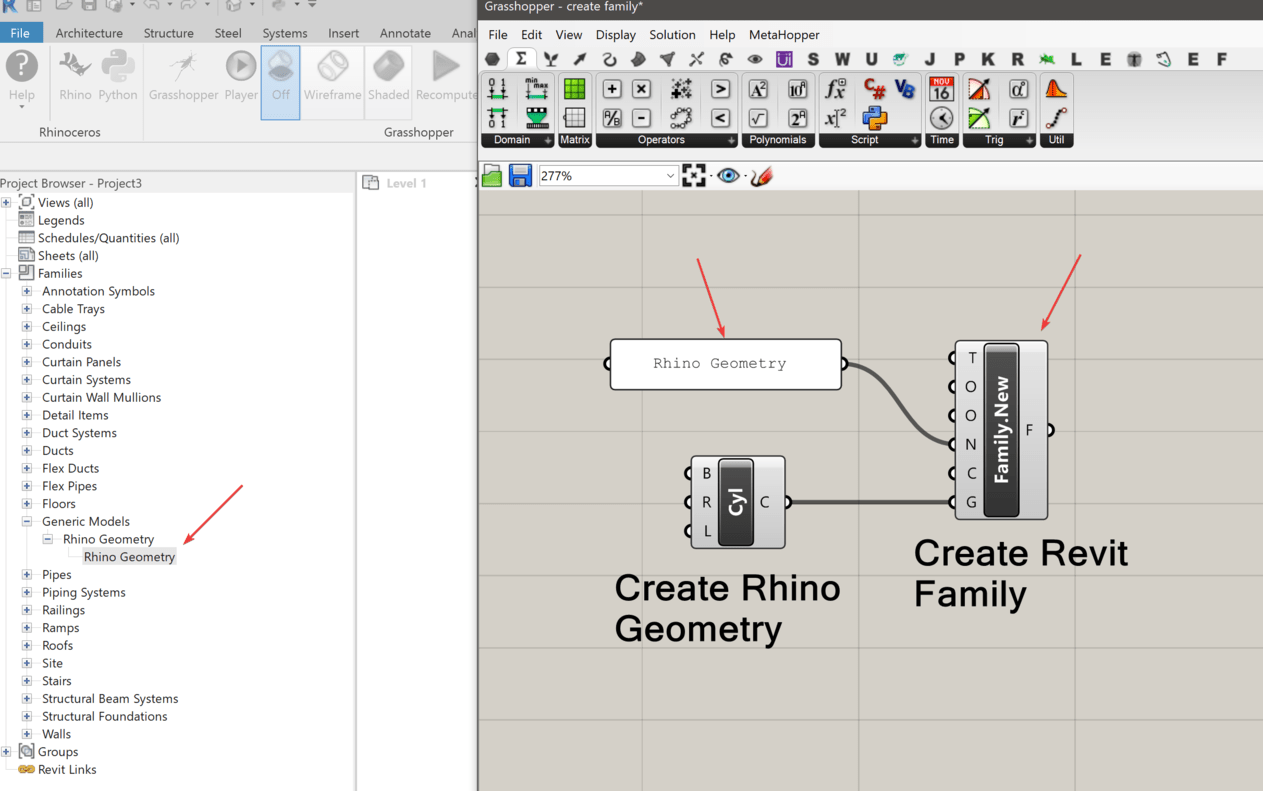Toggle the Grasshopper canvas preview eye icon
Image resolution: width=1263 pixels, height=791 pixels.
728,176
